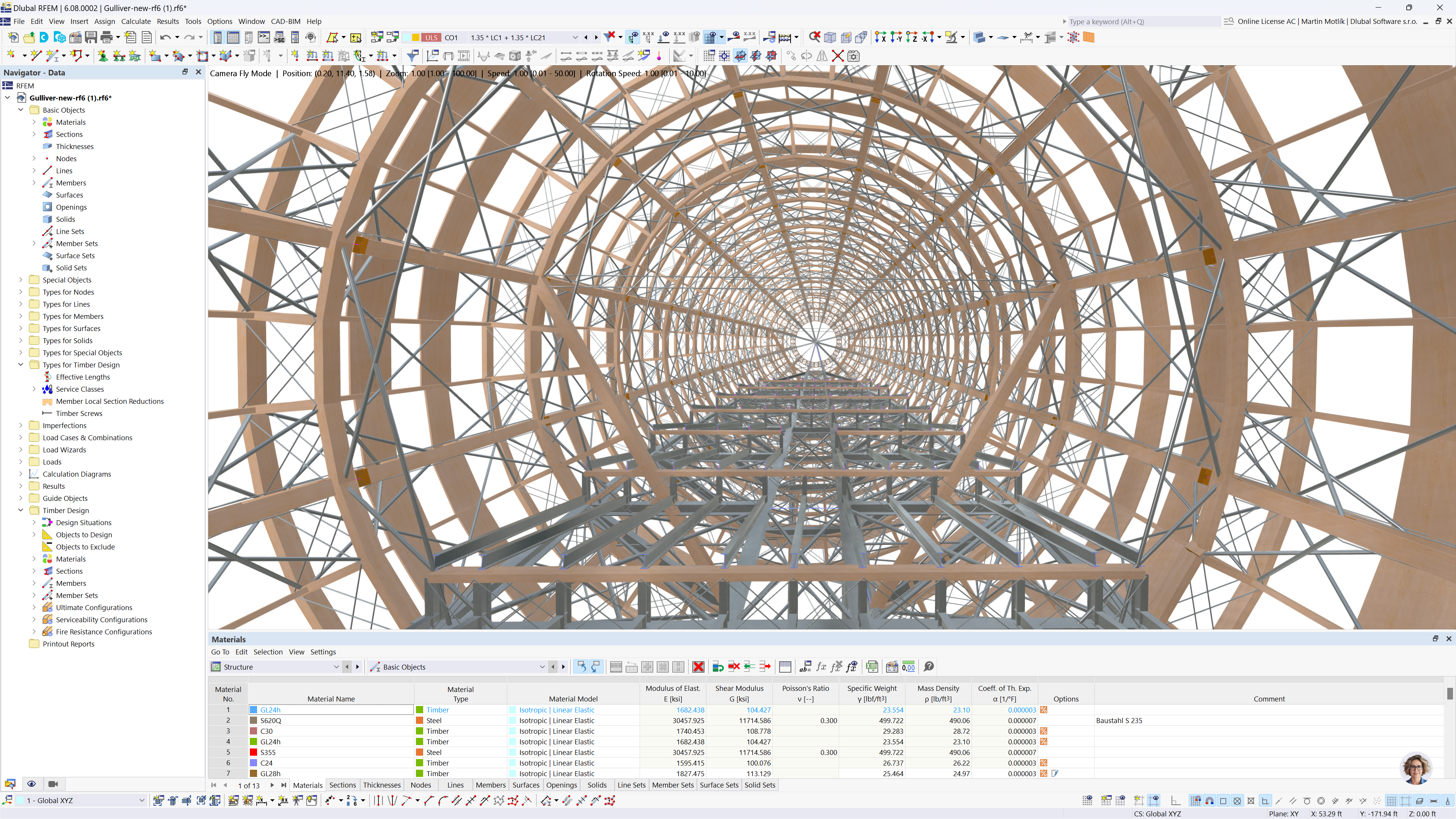The width and height of the screenshot is (1456, 819).
Task: Switch to the Sections table tab
Action: pyautogui.click(x=342, y=785)
